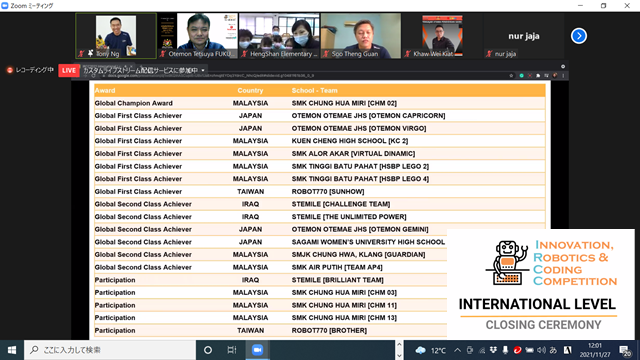
Task: Toggle the Japanese IME 'あ' input mode
Action: (553, 350)
